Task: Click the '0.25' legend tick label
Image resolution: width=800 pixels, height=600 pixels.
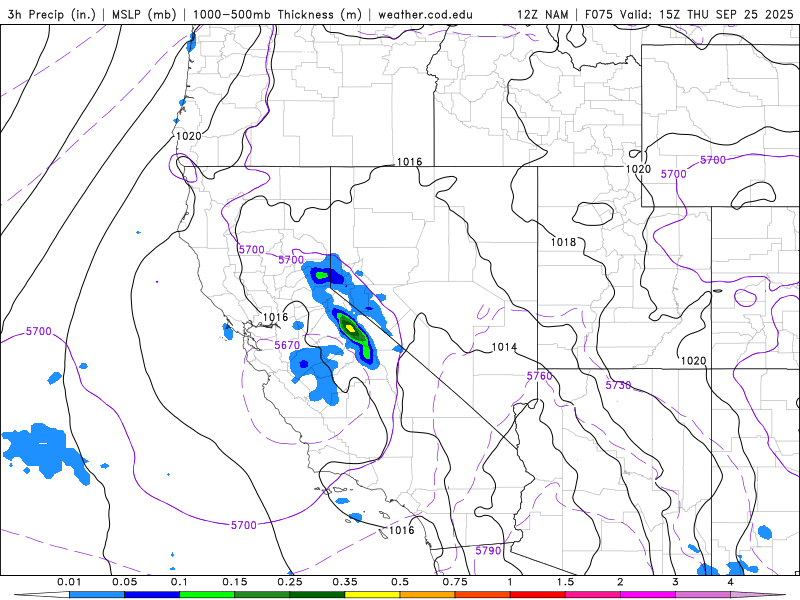Action: coord(290,582)
